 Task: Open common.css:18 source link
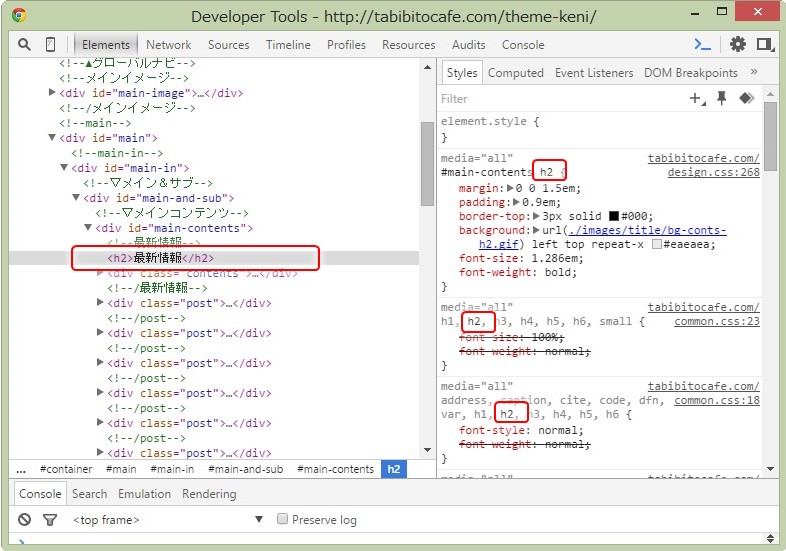[717, 400]
